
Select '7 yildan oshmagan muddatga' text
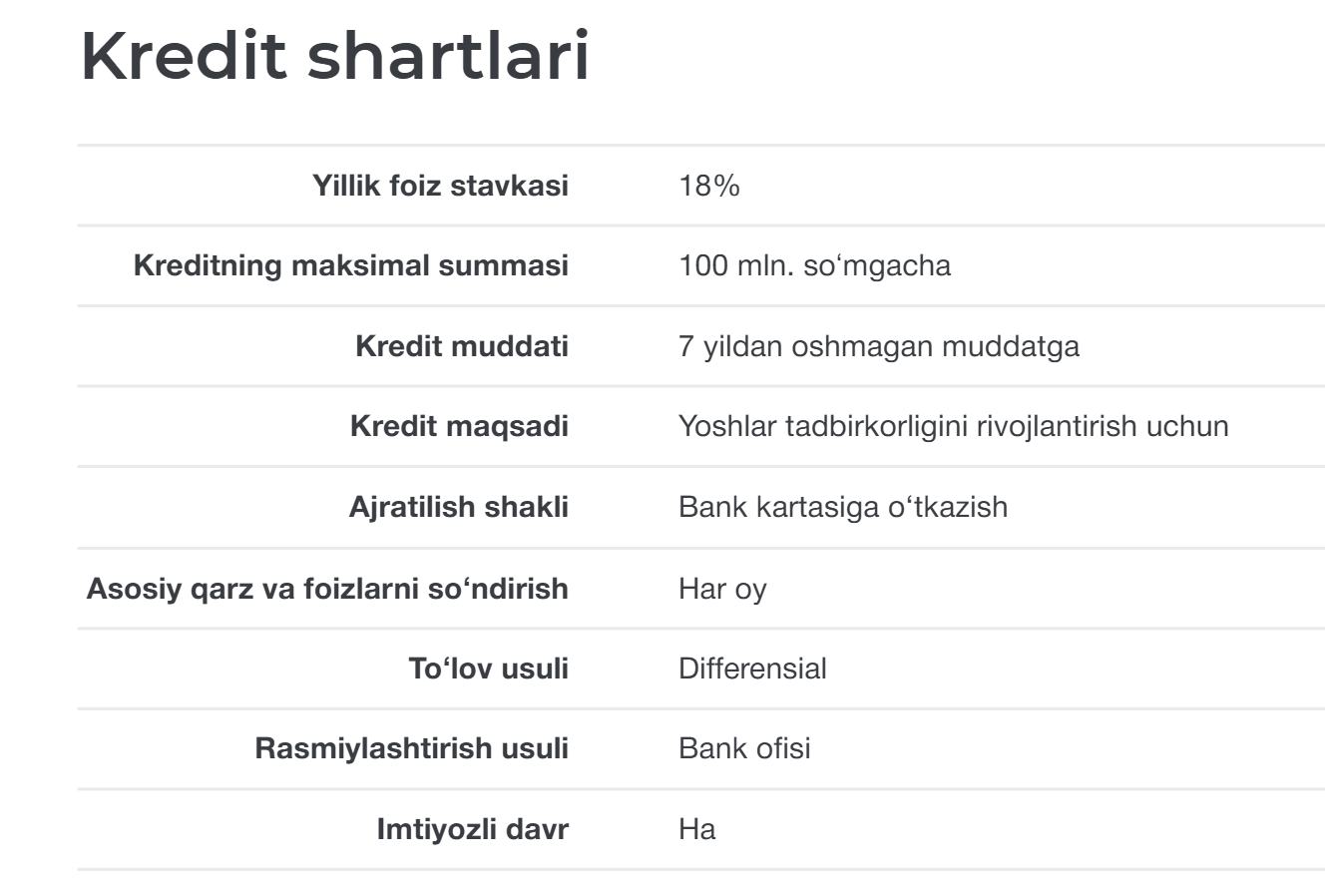[878, 346]
